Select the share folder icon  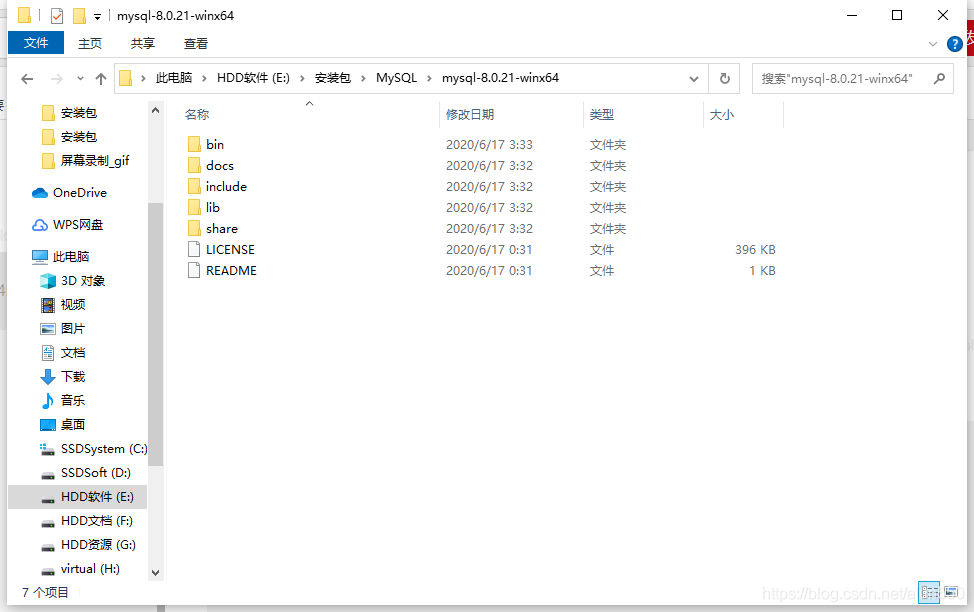tap(194, 229)
